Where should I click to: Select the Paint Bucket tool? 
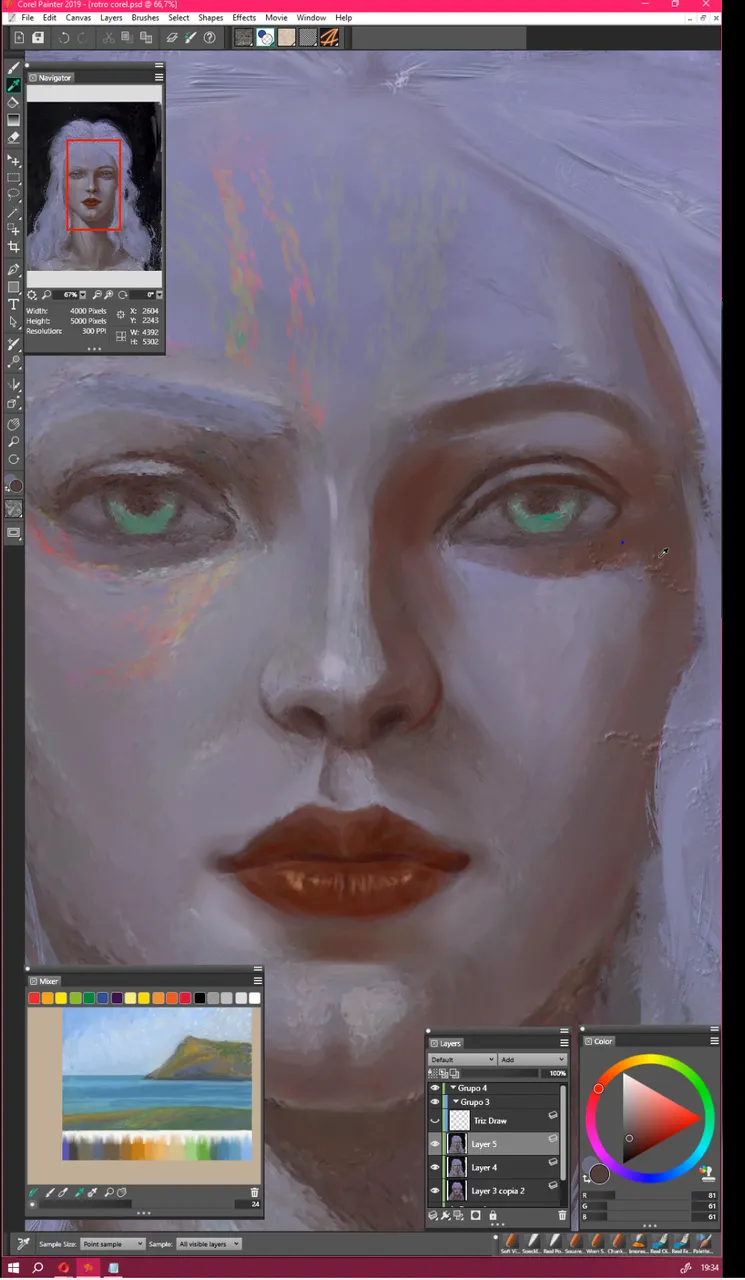click(14, 102)
